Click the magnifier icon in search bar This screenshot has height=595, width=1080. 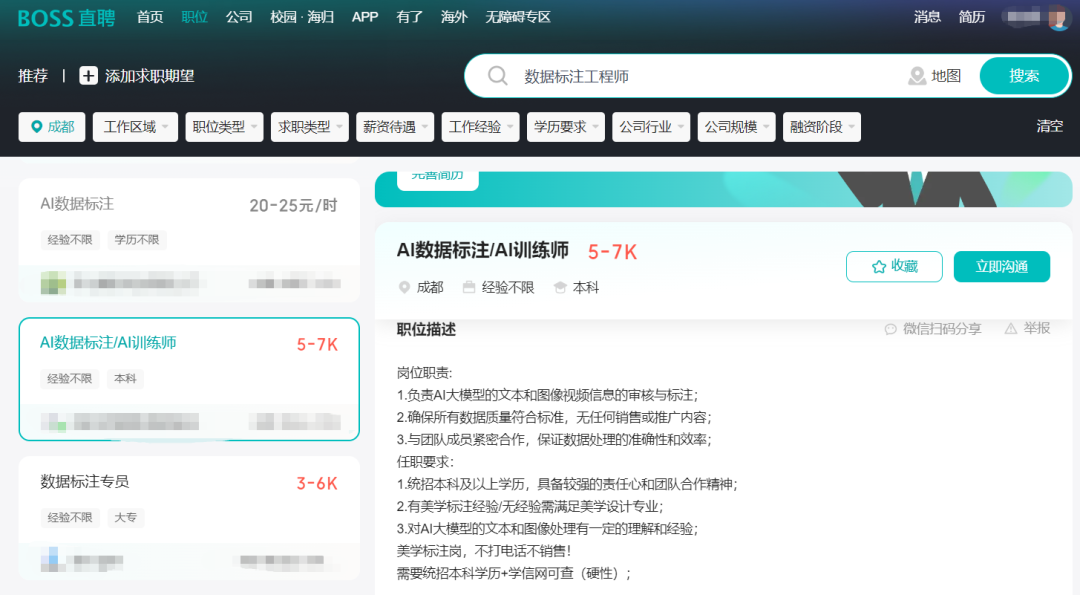coord(497,76)
